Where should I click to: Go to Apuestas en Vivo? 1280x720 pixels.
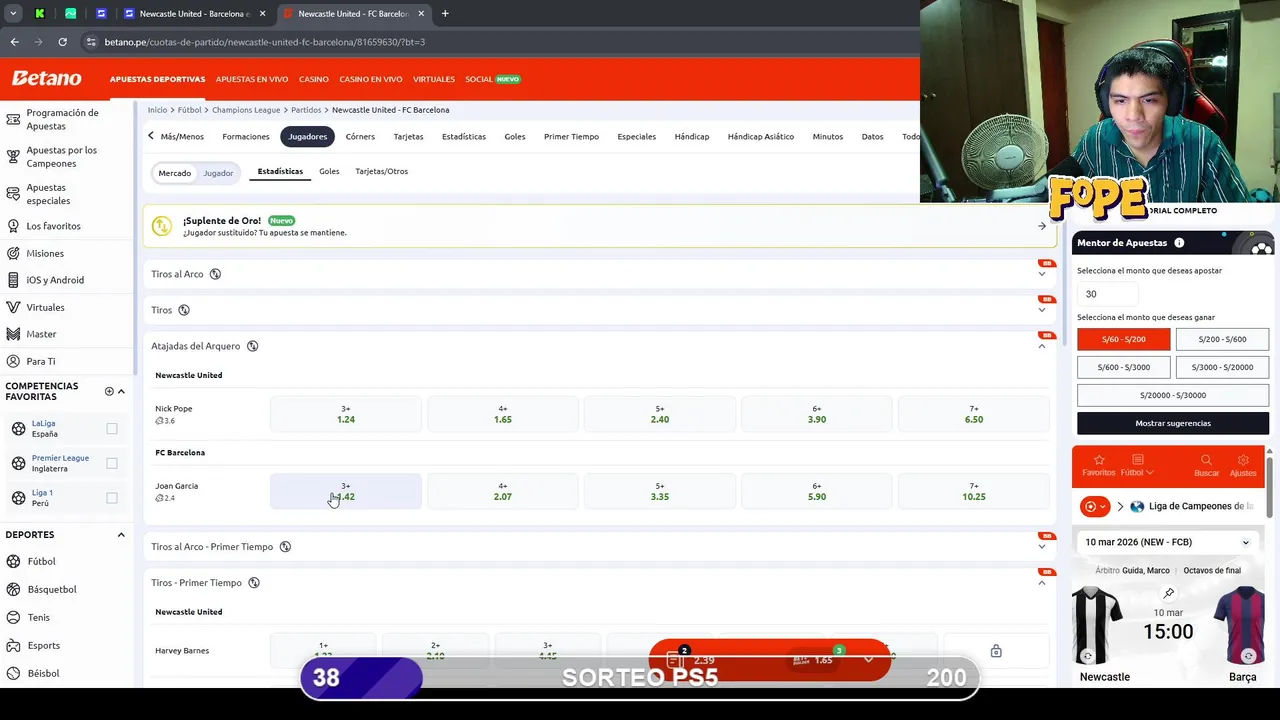click(252, 79)
